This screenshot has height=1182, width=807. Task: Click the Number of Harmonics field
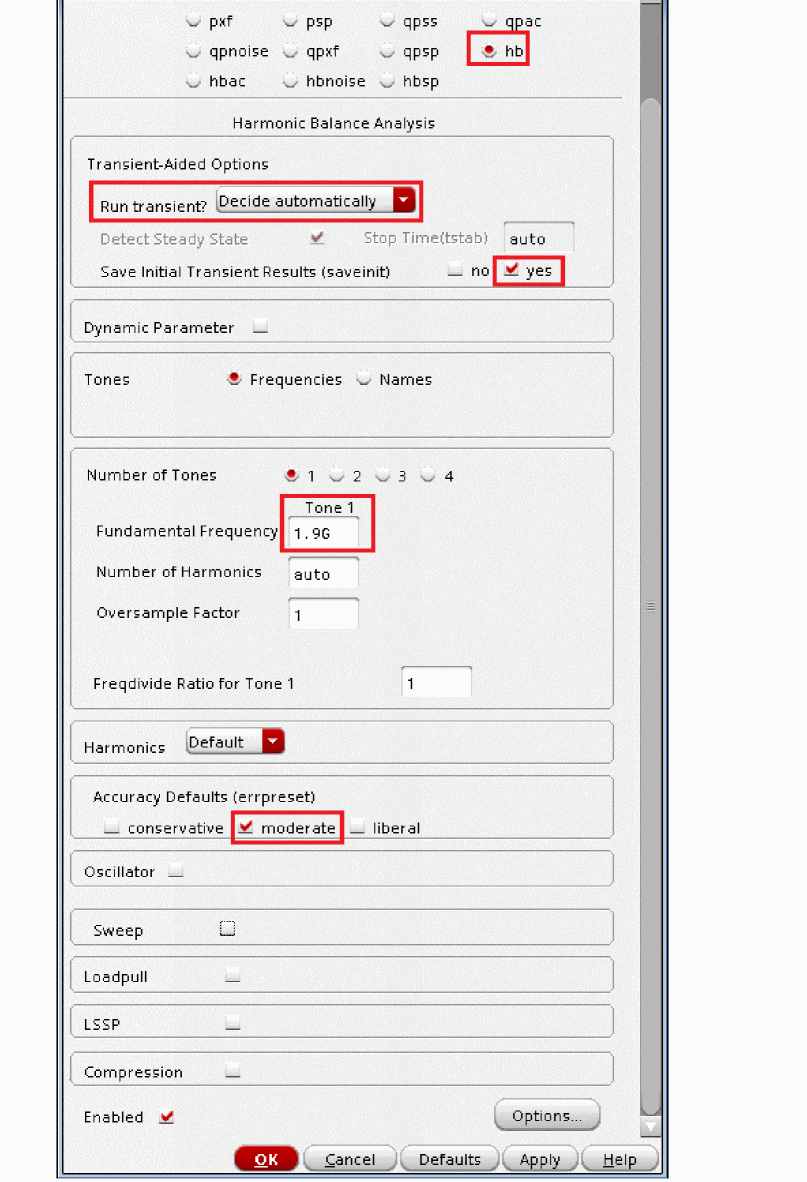323,574
